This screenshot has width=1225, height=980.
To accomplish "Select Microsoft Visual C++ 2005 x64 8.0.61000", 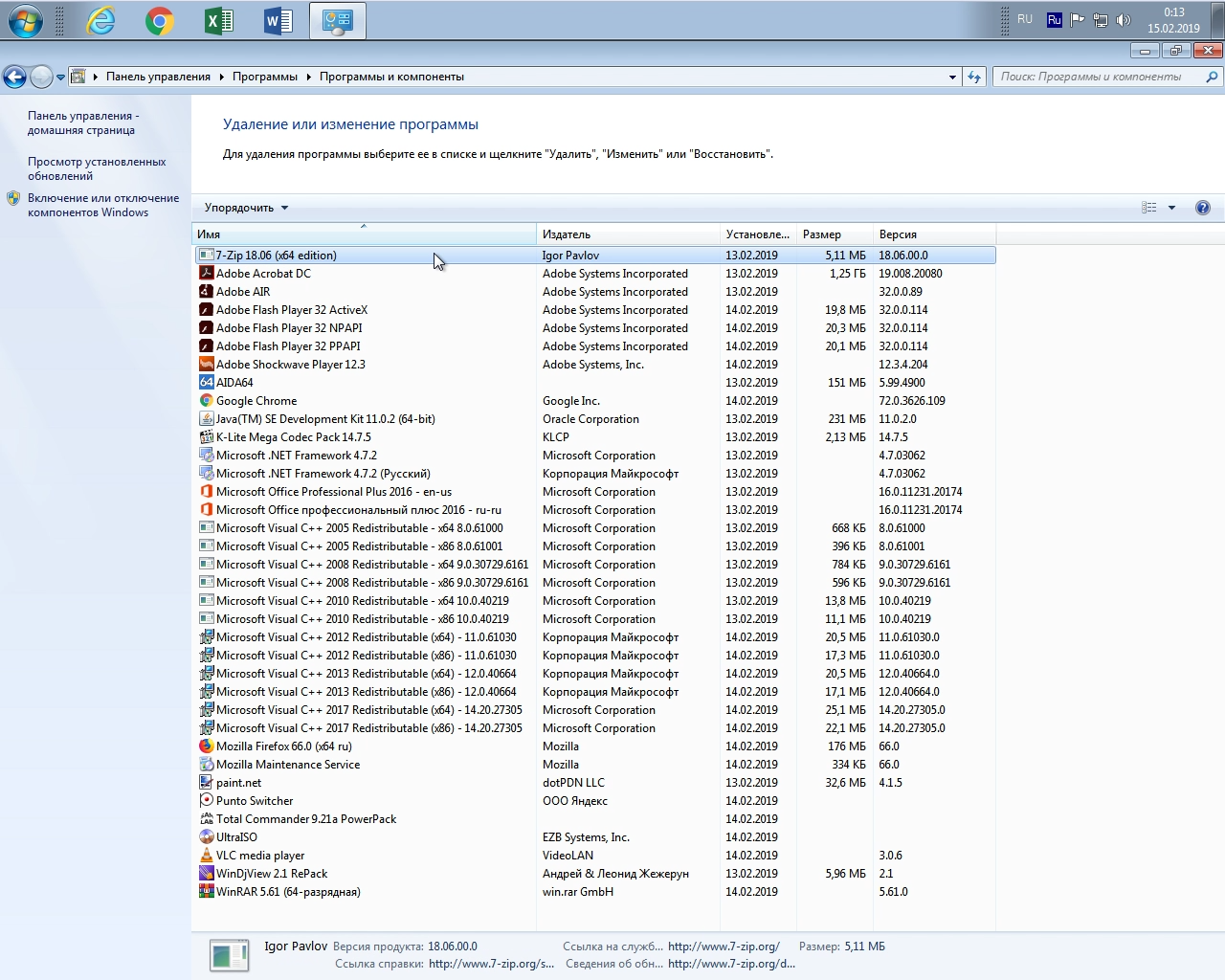I will click(593, 528).
